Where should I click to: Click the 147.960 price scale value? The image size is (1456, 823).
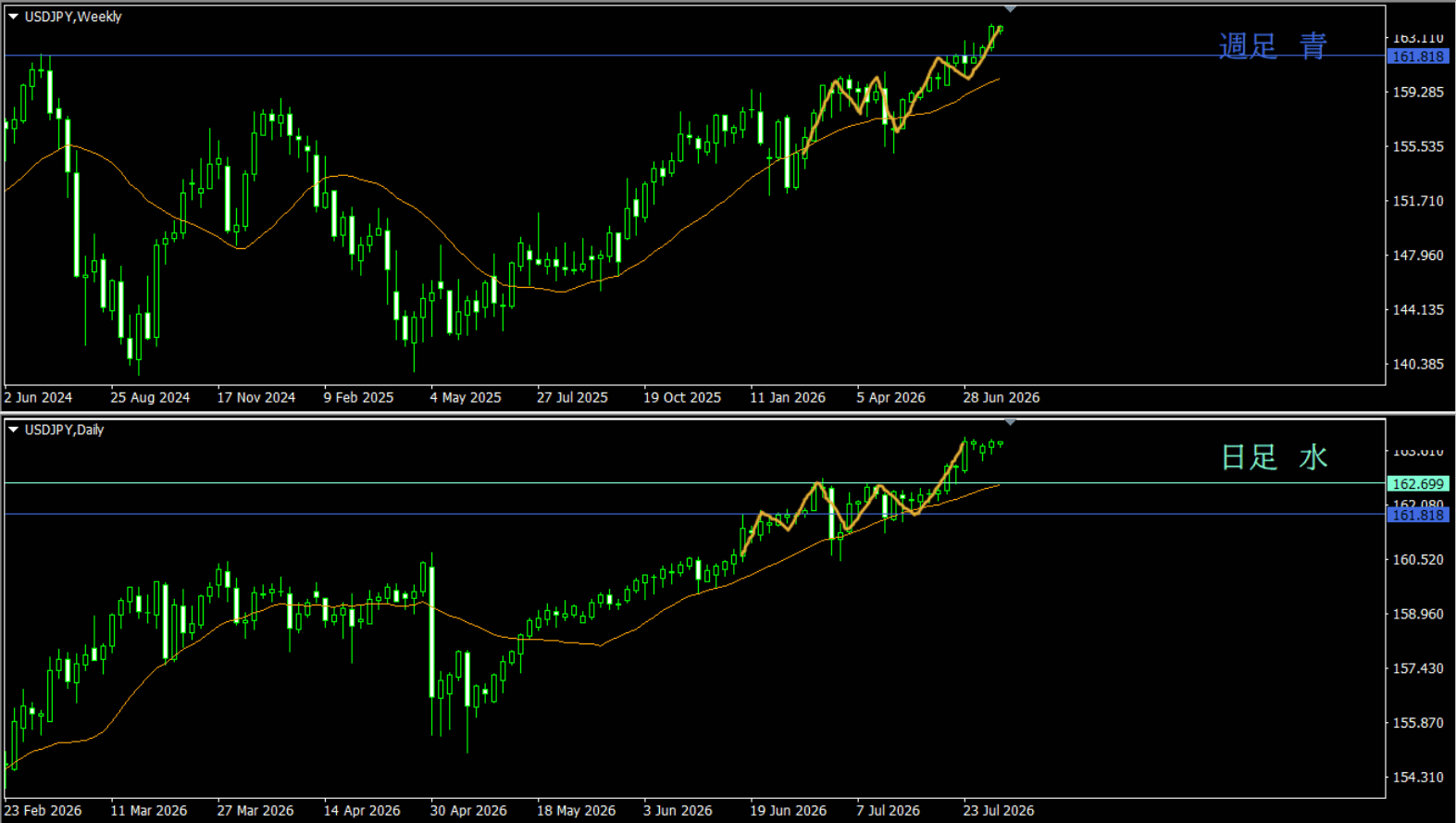click(x=1418, y=256)
